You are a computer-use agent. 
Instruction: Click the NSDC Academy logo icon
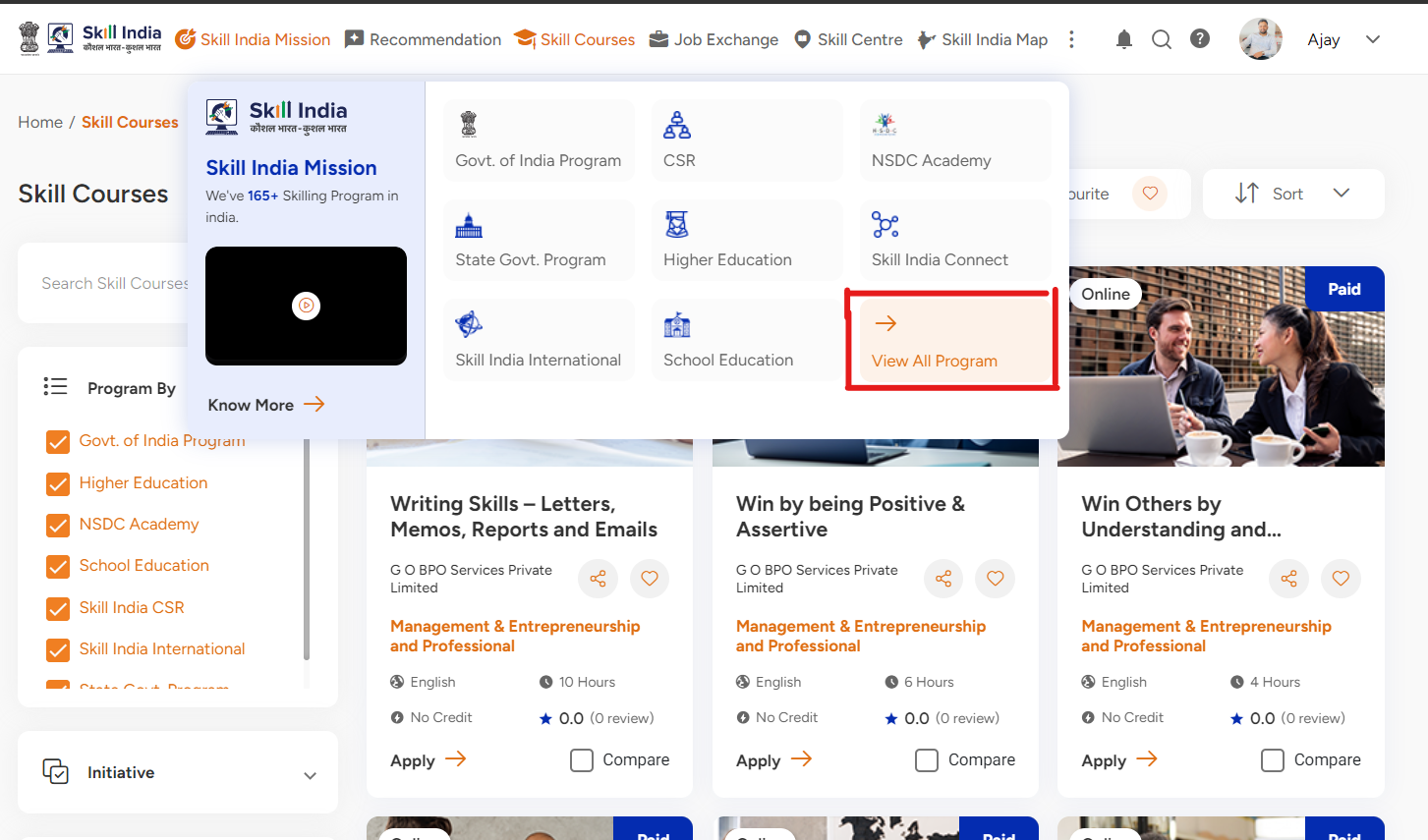click(885, 124)
